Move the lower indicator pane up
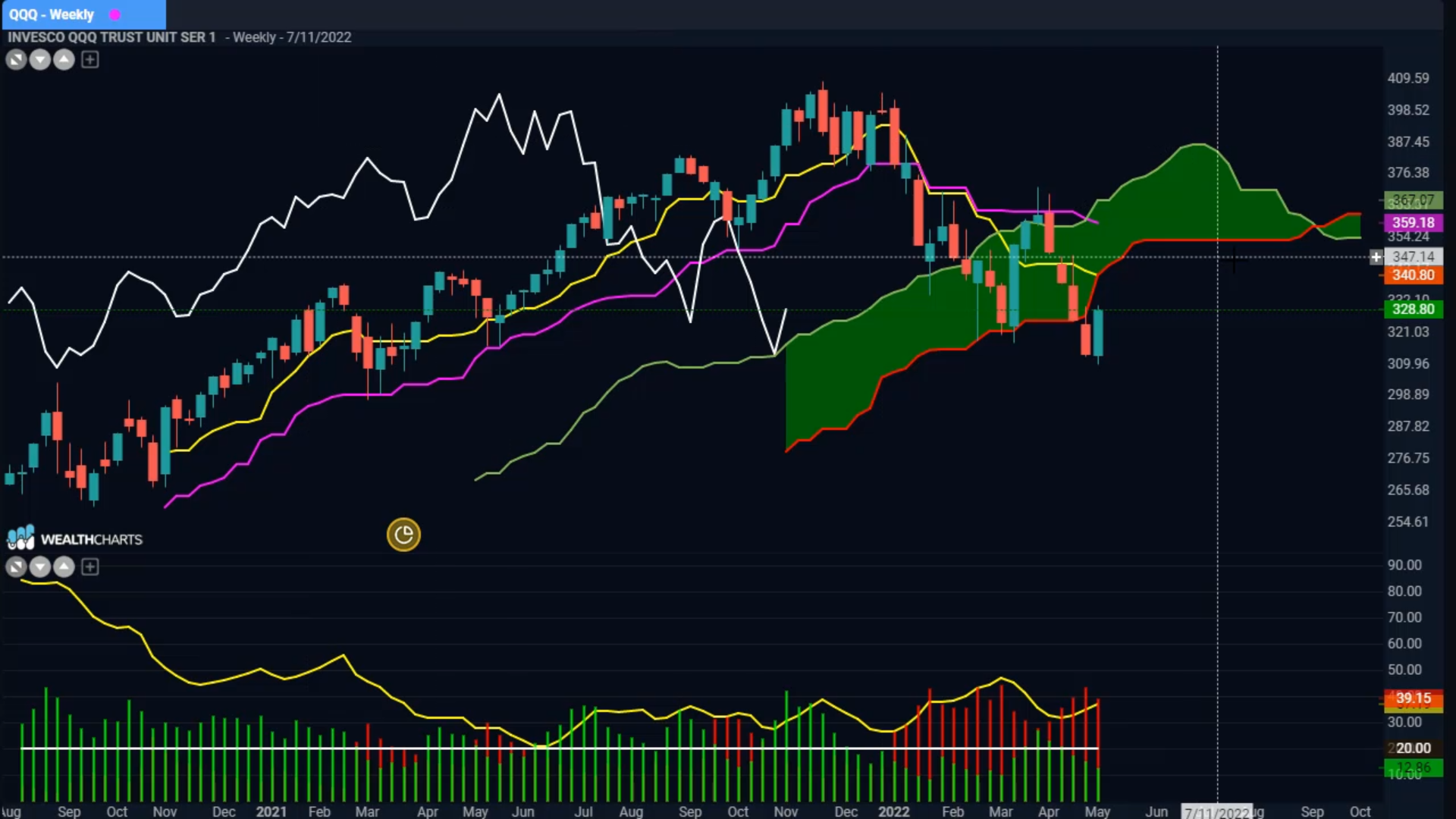Viewport: 1456px width, 819px height. click(64, 566)
